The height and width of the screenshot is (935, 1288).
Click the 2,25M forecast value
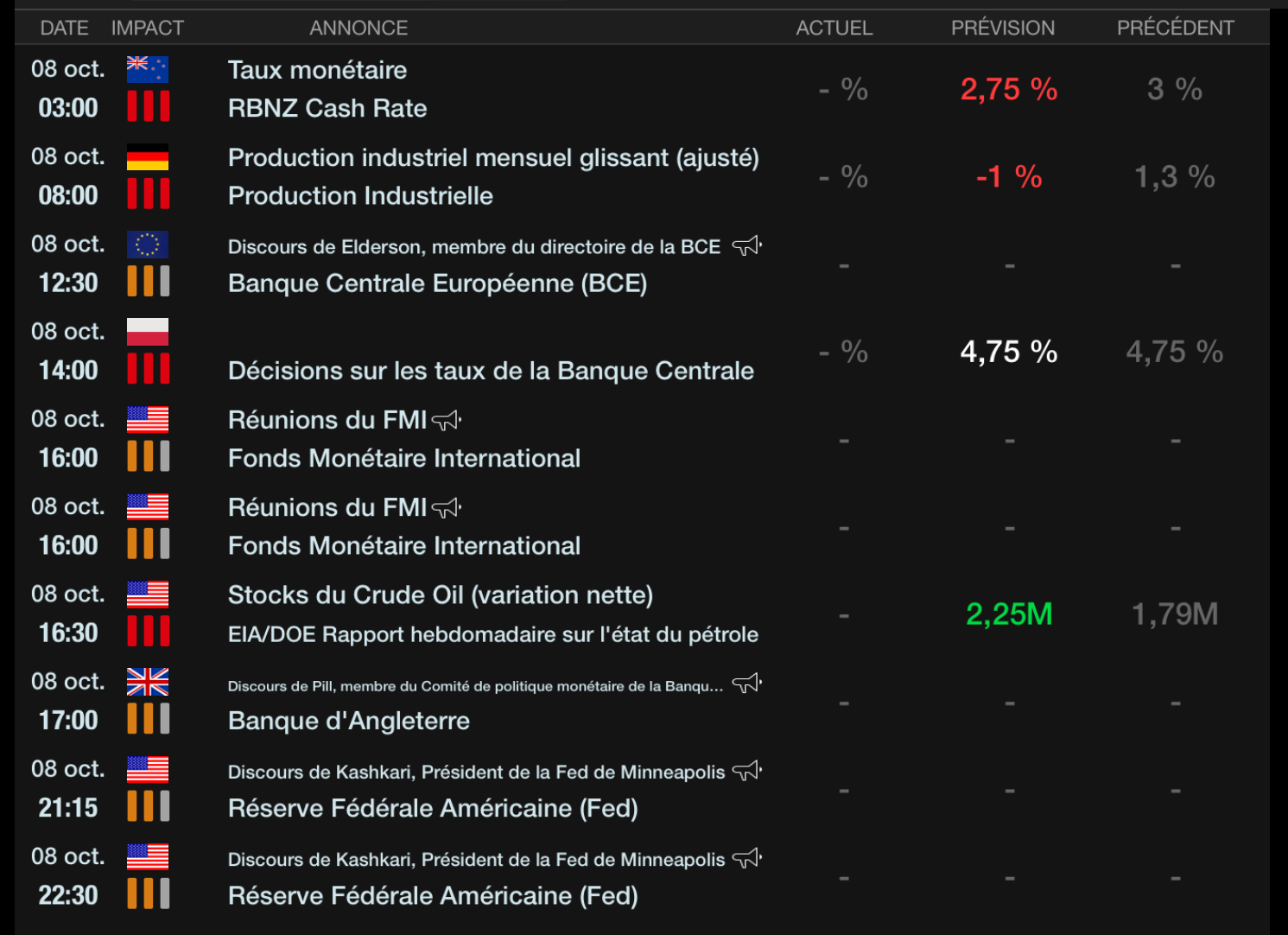tap(1008, 614)
